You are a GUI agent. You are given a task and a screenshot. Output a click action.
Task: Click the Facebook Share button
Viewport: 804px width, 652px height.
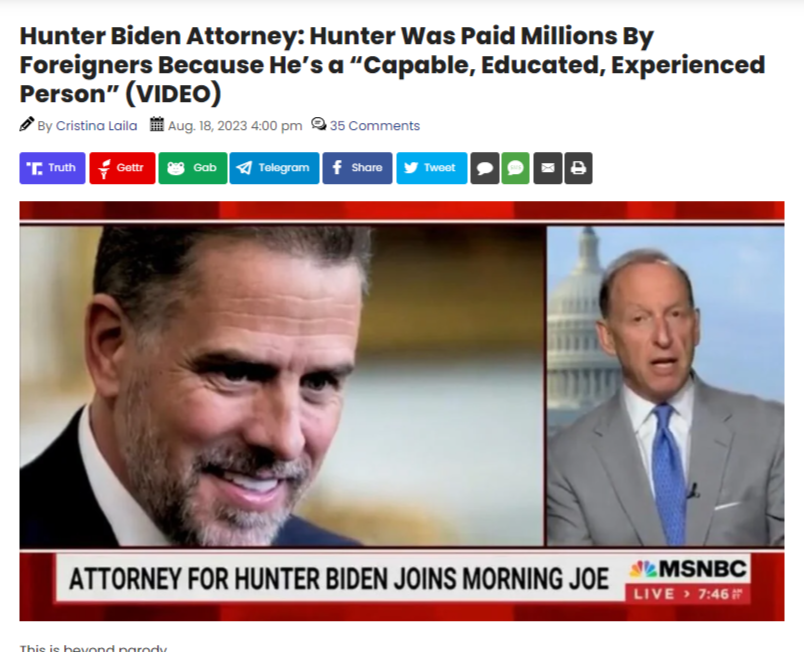[x=357, y=168]
